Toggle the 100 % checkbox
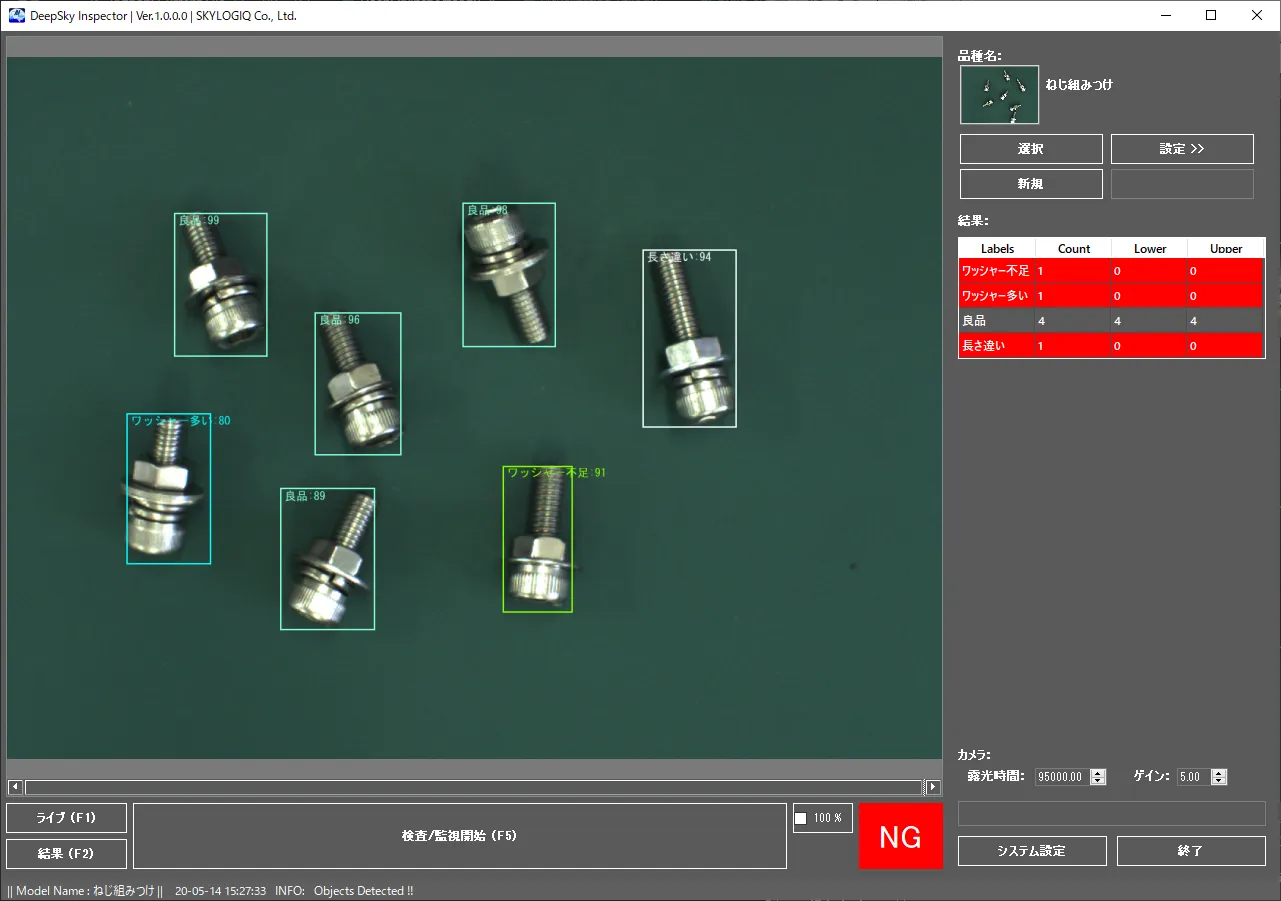Screen dimensions: 1281x901 (x=800, y=819)
